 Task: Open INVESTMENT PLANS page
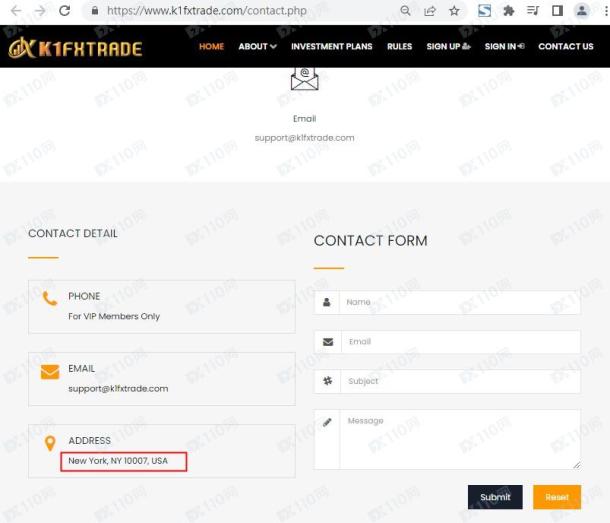pyautogui.click(x=331, y=47)
